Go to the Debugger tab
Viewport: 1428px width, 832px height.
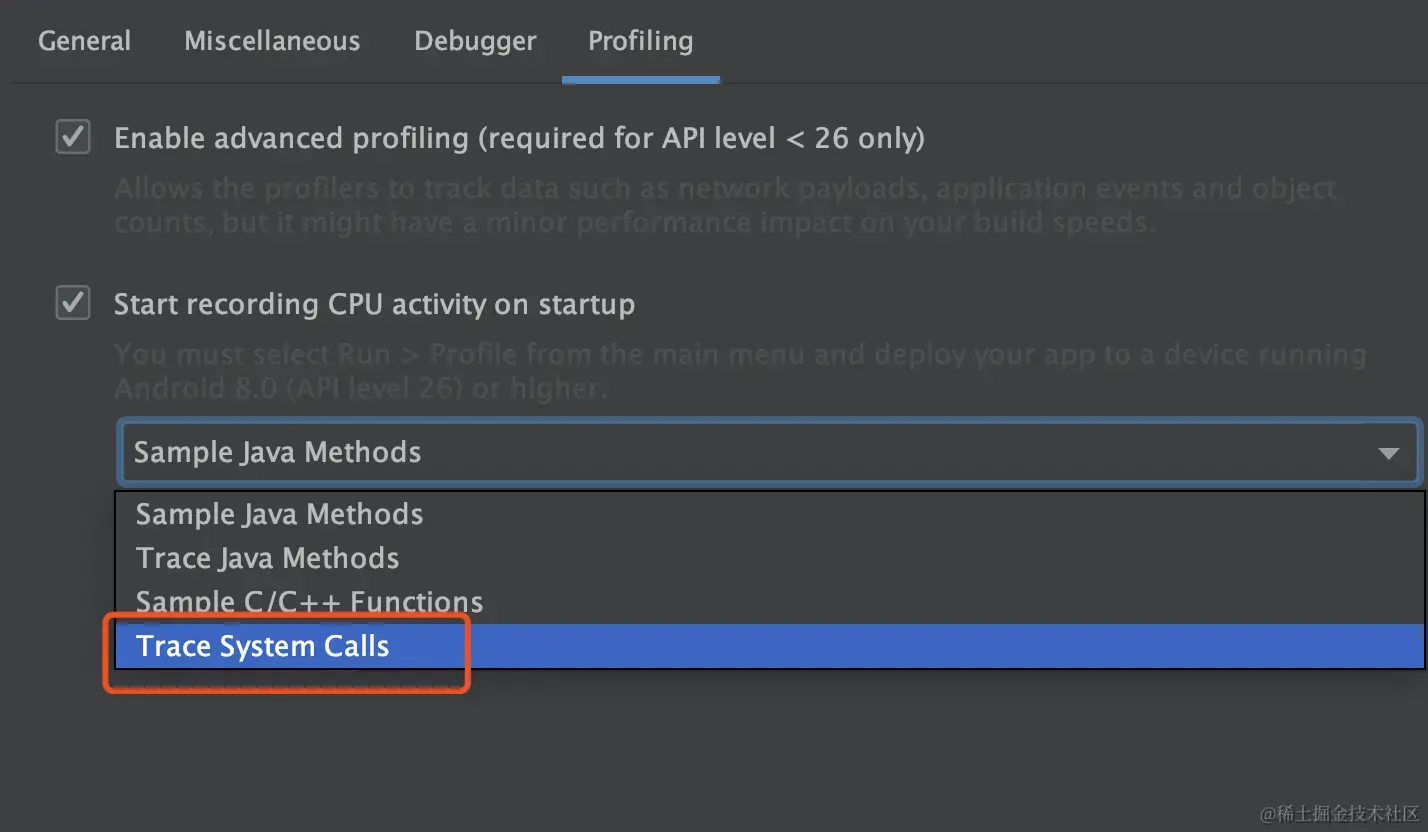(x=475, y=41)
